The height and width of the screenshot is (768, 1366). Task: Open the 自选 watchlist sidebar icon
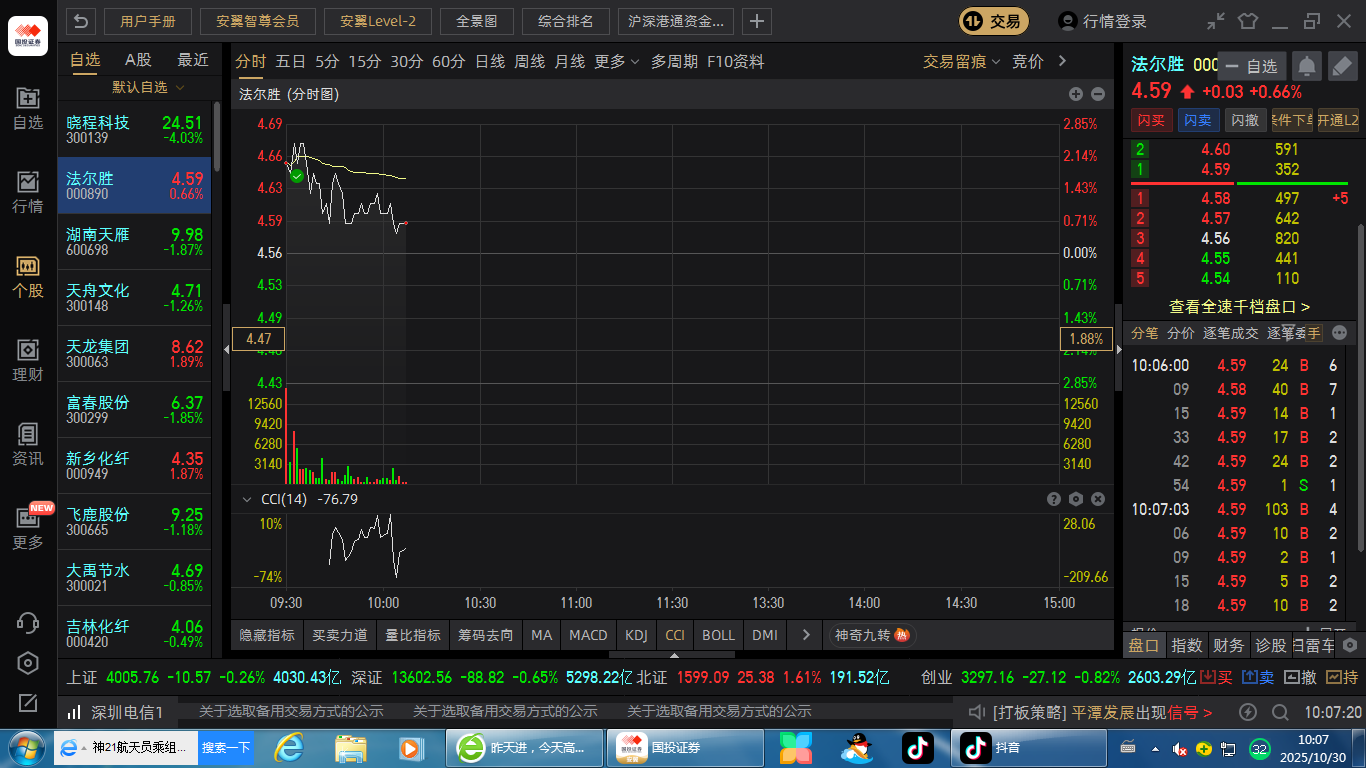(x=28, y=109)
